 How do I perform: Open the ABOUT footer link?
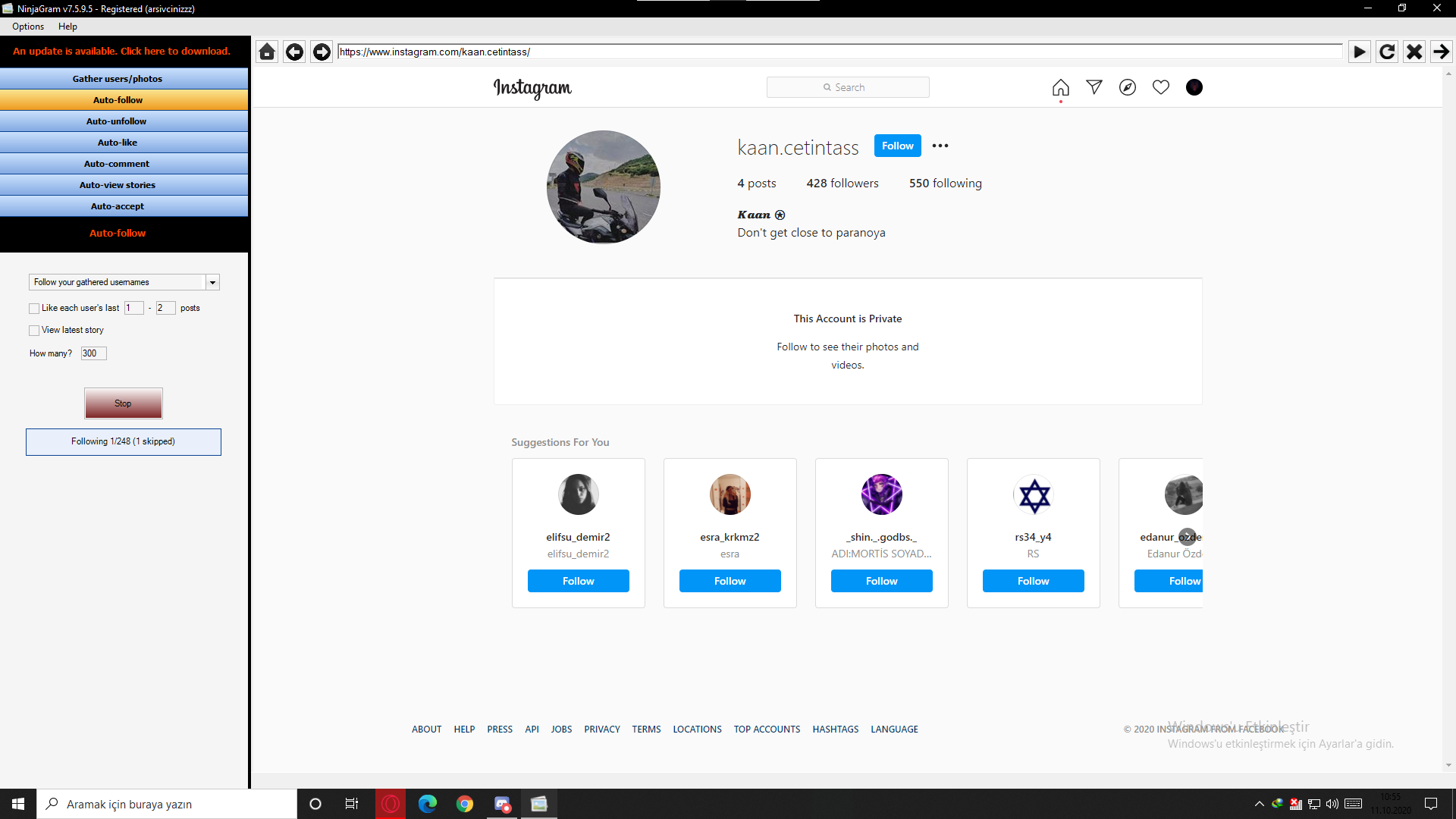tap(426, 730)
